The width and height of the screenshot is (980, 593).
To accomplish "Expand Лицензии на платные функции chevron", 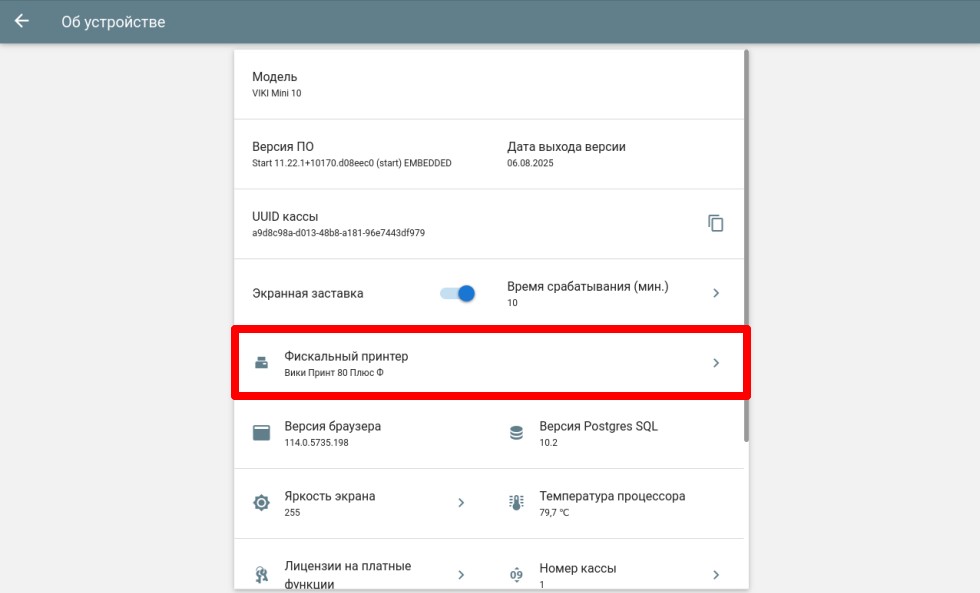I will (460, 574).
